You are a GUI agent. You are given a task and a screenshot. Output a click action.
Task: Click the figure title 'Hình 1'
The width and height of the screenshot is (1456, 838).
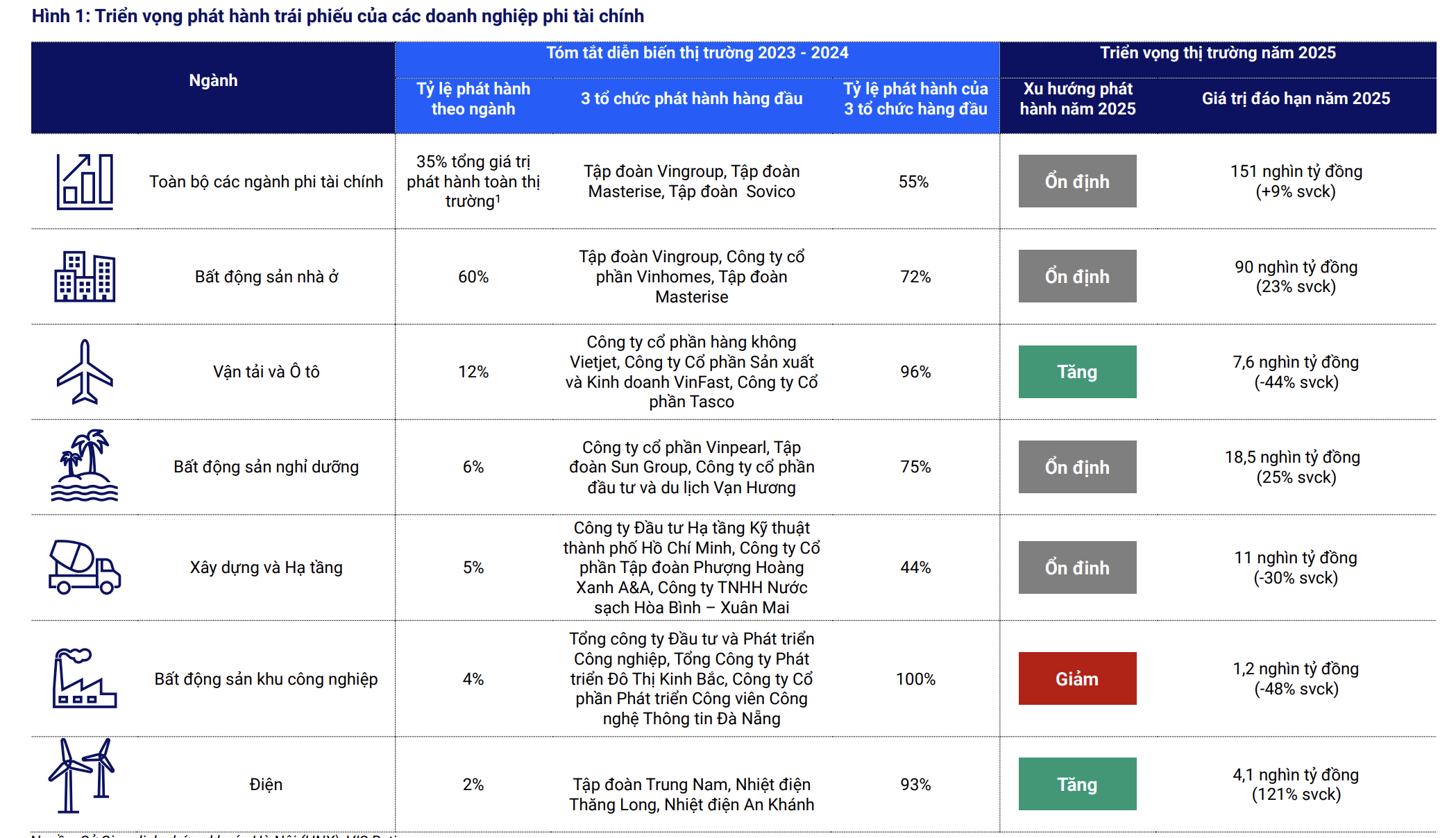point(337,16)
